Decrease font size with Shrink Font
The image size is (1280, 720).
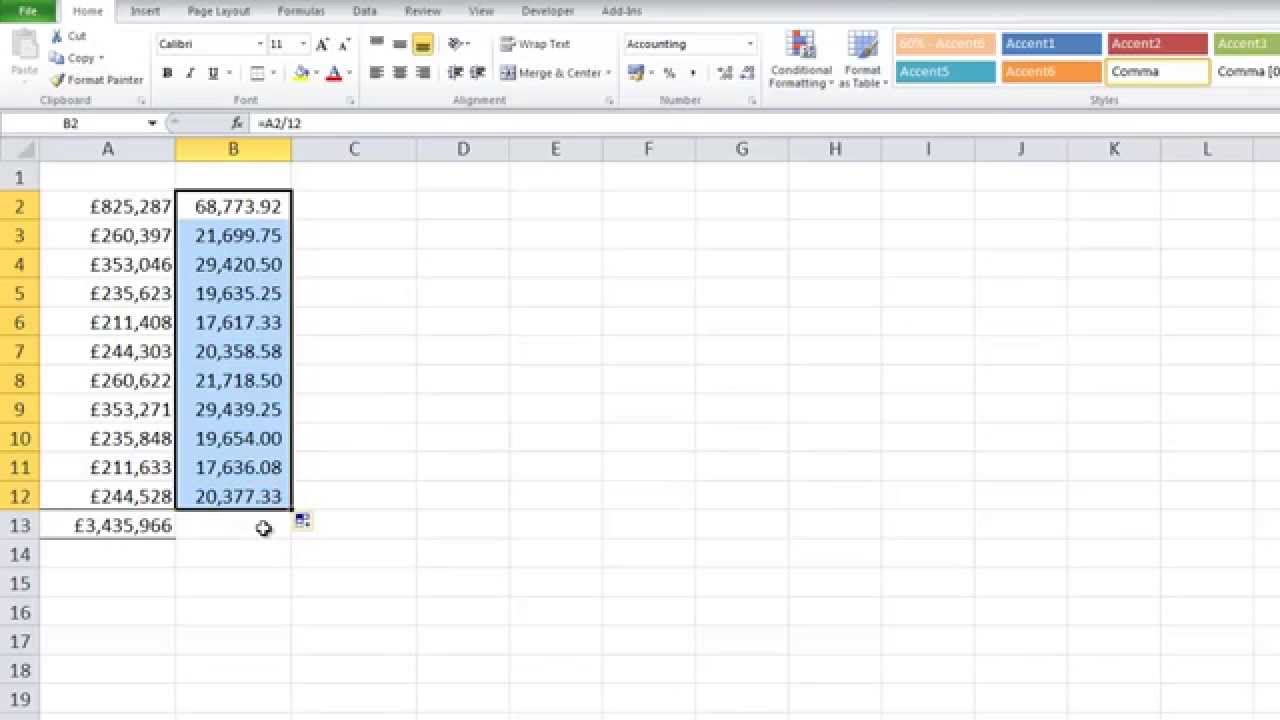(345, 44)
